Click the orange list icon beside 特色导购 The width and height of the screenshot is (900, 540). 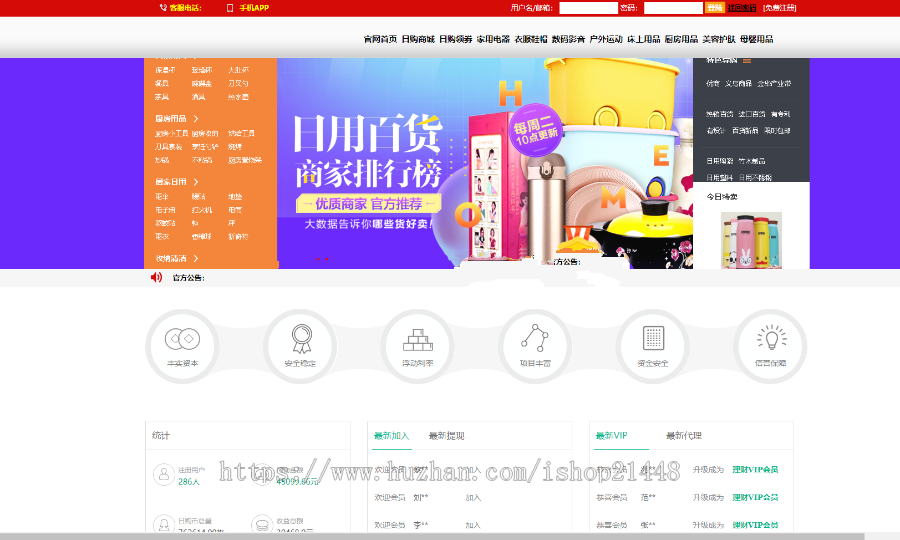747,60
